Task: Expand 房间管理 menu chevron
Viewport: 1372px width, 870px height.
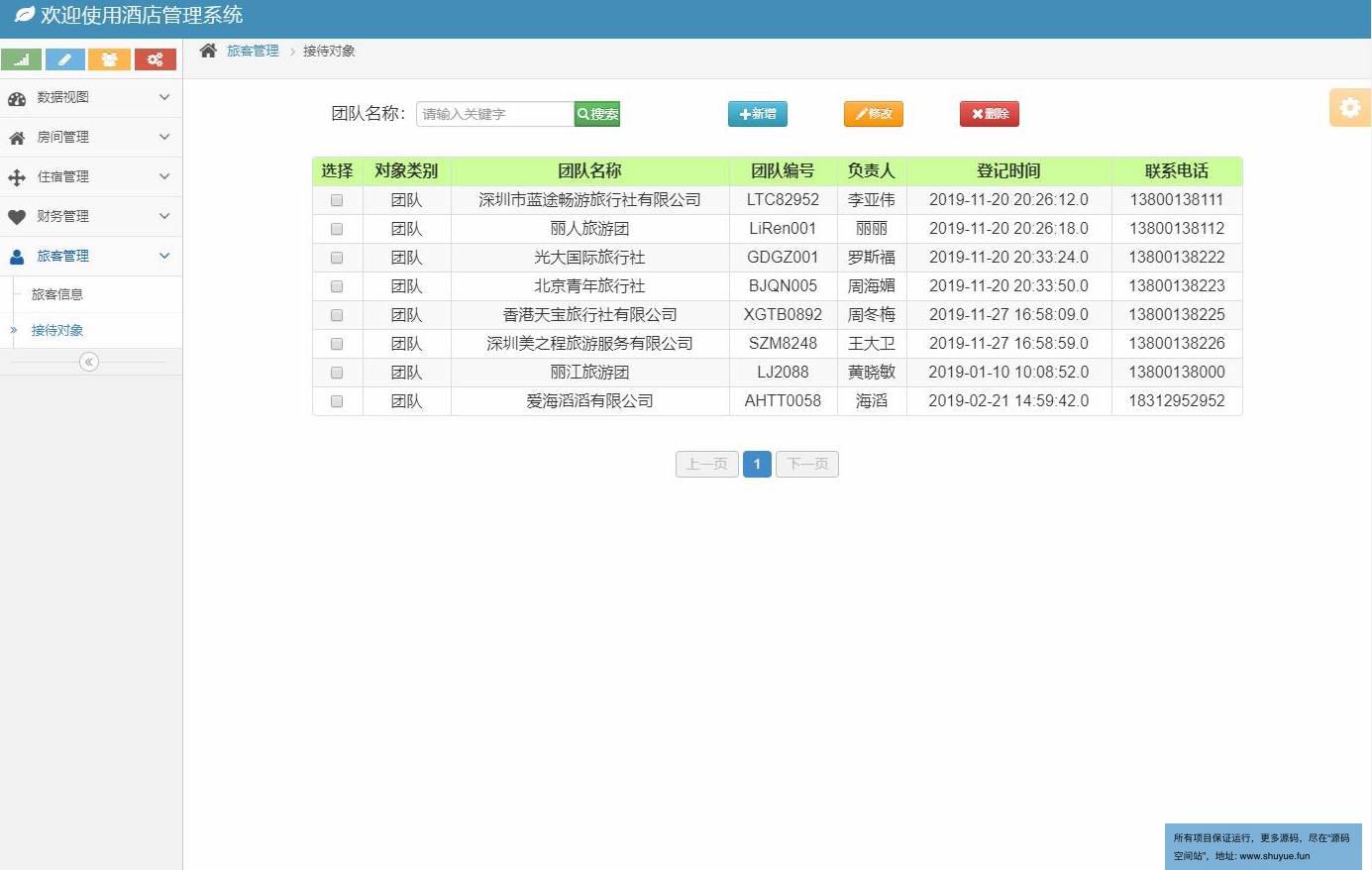Action: 164,137
